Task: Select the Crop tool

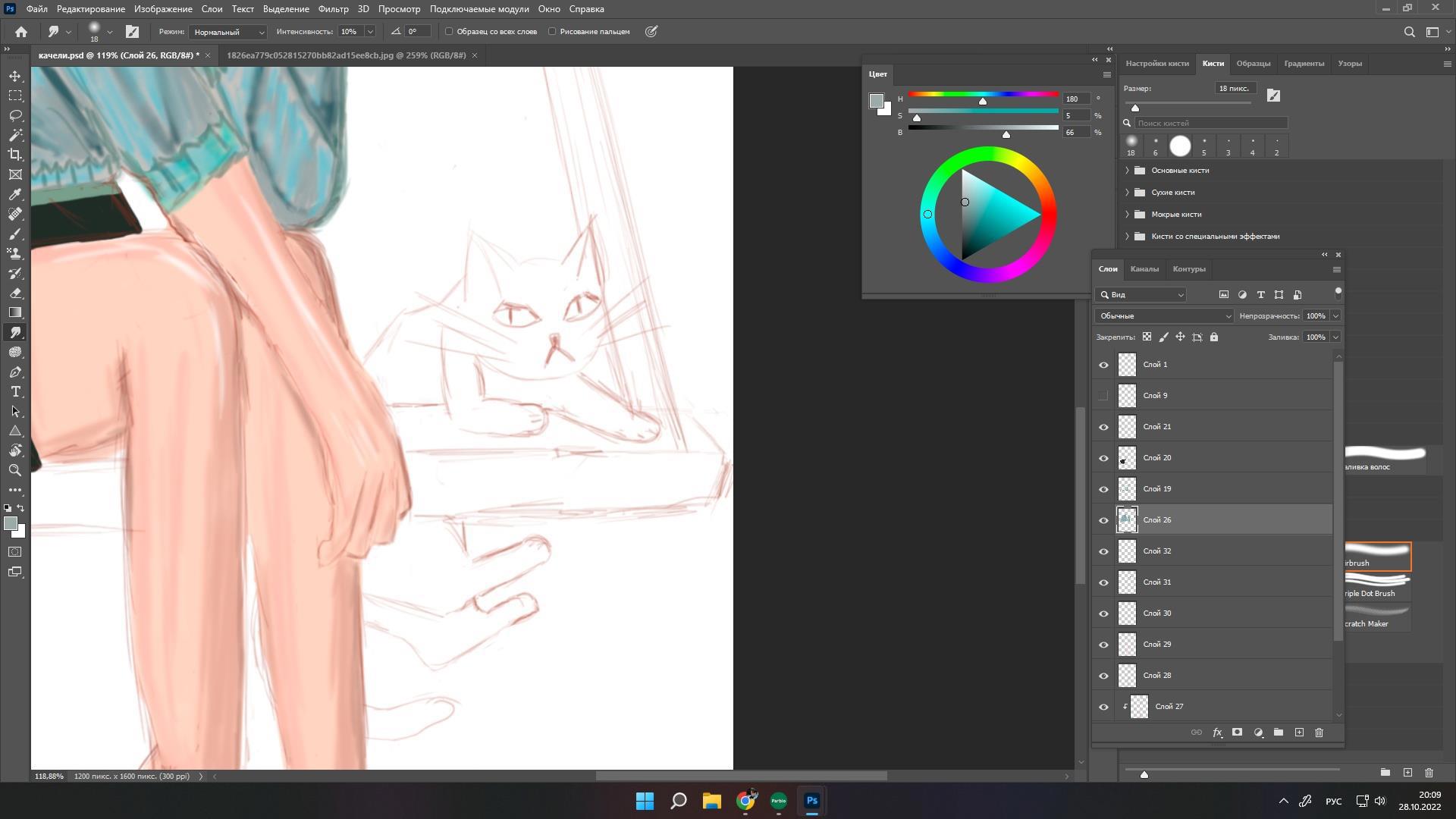Action: [15, 155]
